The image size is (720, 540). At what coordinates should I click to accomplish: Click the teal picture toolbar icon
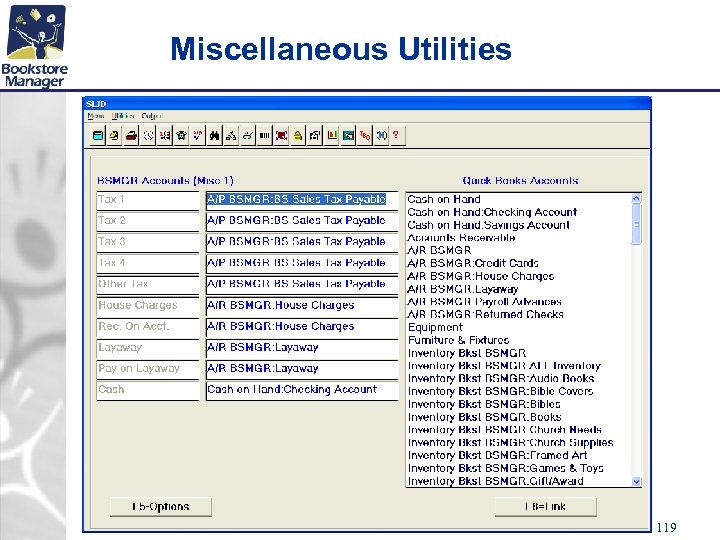(x=349, y=135)
